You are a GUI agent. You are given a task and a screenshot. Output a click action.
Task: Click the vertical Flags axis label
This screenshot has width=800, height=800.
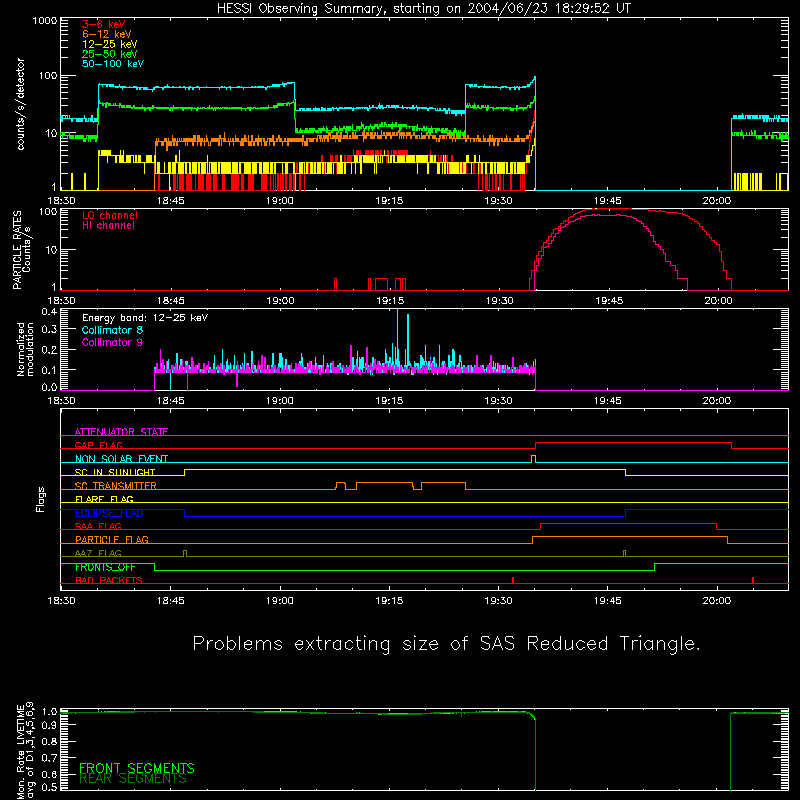click(x=40, y=499)
